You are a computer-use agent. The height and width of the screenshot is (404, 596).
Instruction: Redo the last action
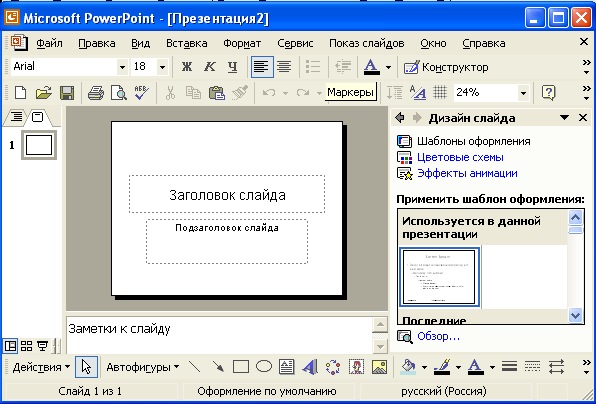pos(303,92)
